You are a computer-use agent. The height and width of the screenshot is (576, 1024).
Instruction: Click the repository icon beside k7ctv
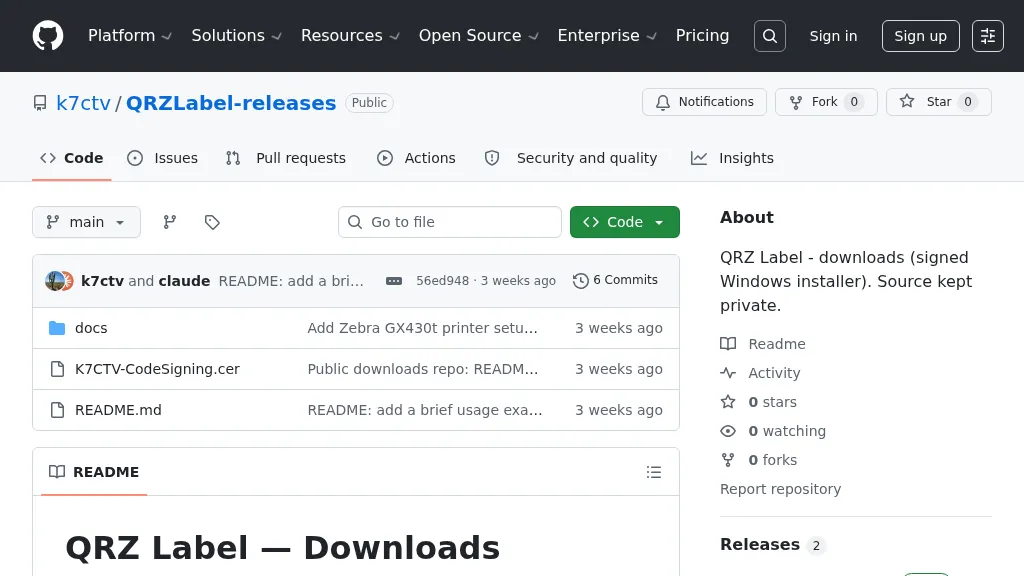(x=40, y=103)
